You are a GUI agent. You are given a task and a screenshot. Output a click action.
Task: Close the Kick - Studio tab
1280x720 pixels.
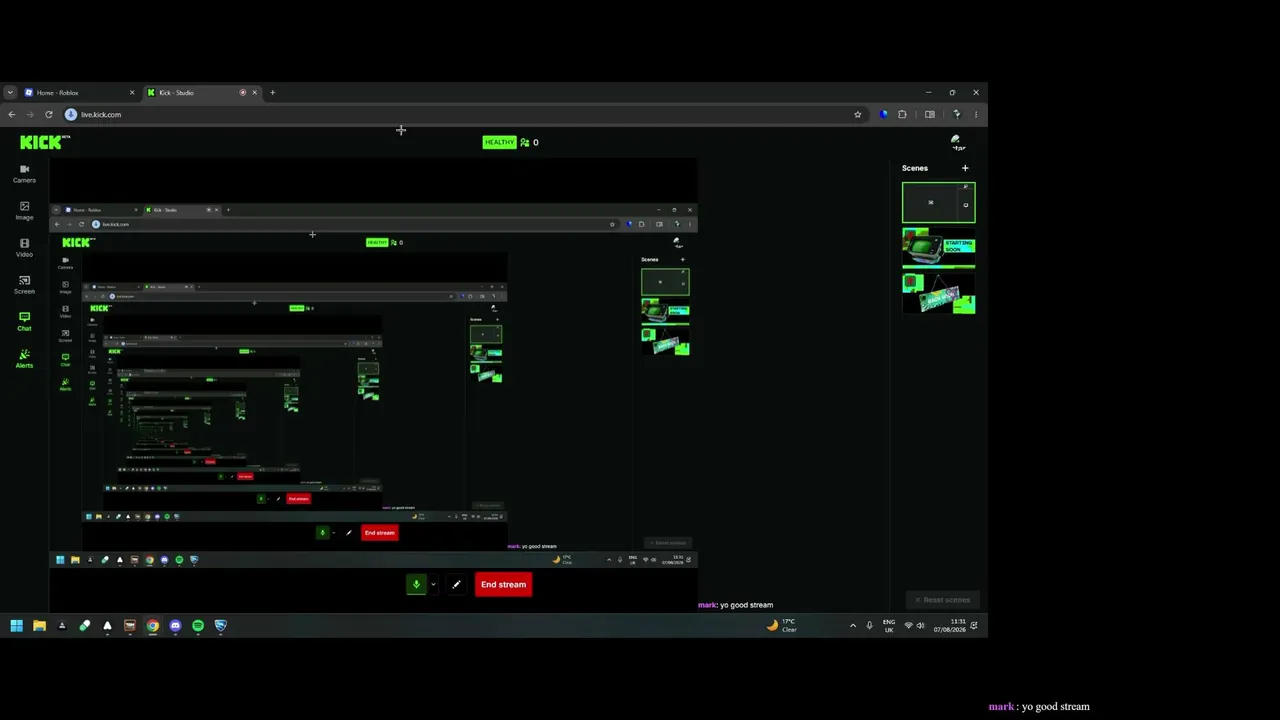[254, 93]
